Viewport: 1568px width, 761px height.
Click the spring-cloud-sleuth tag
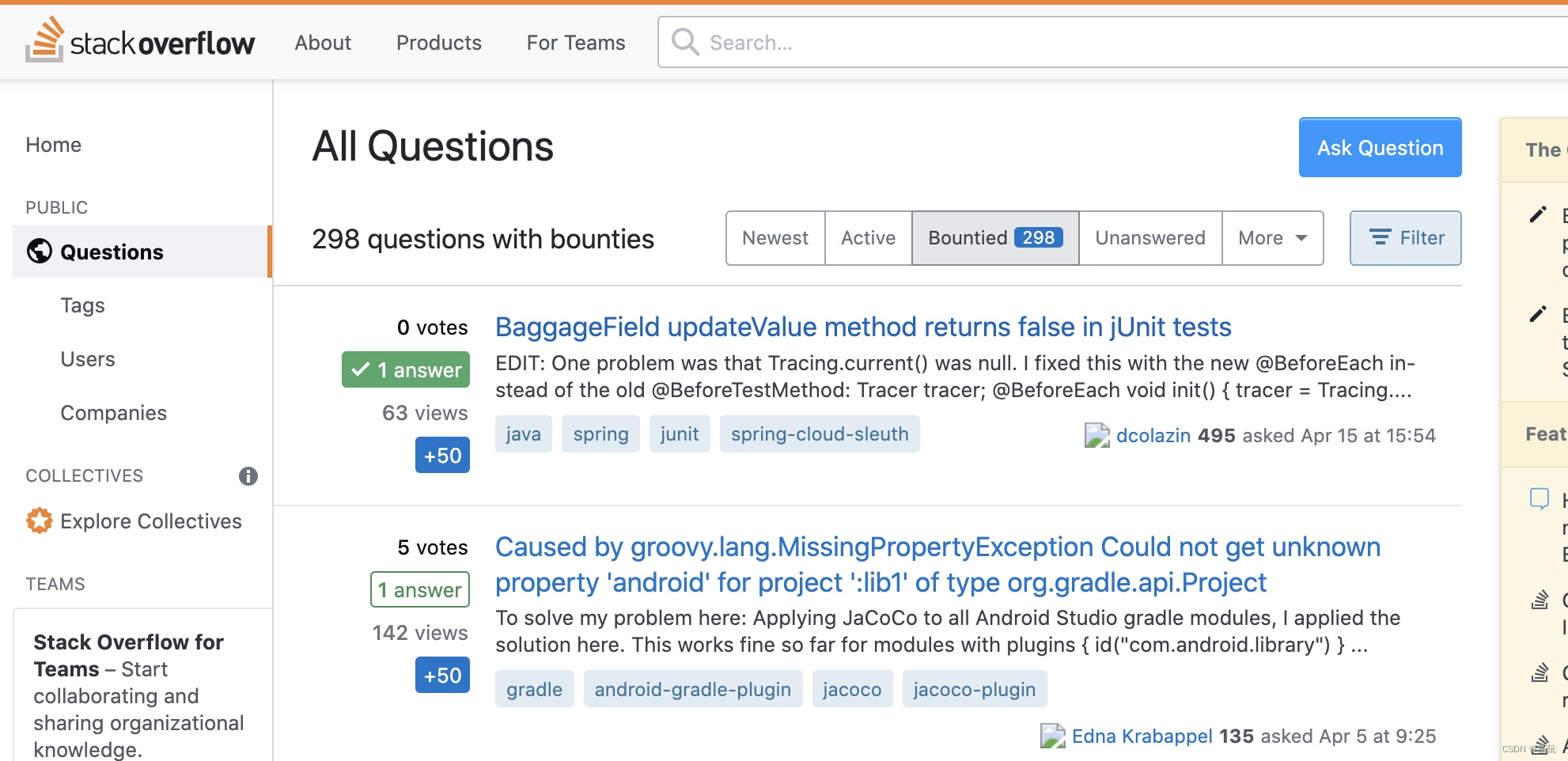click(820, 434)
